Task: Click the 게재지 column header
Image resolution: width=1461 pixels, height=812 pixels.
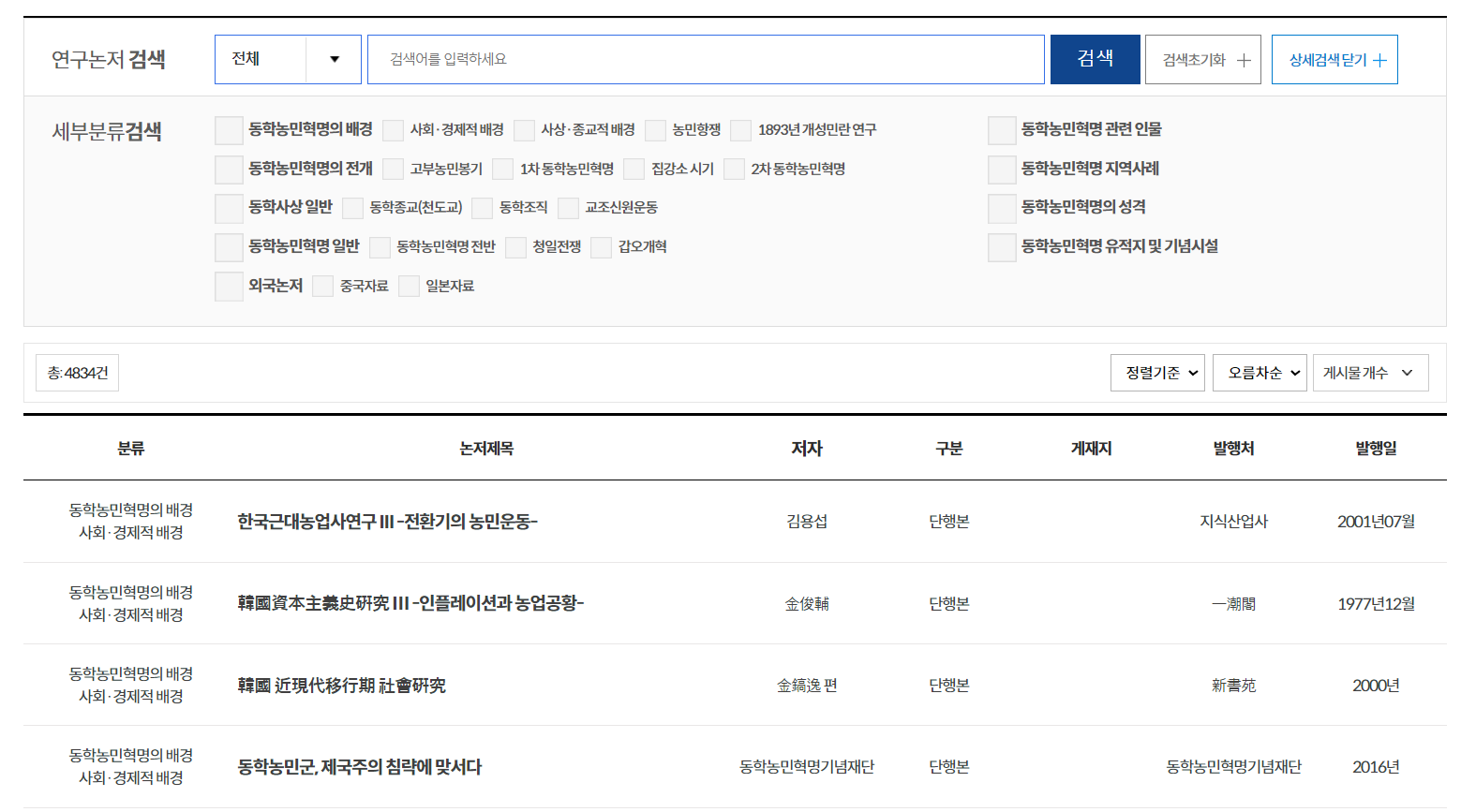Action: point(1092,449)
